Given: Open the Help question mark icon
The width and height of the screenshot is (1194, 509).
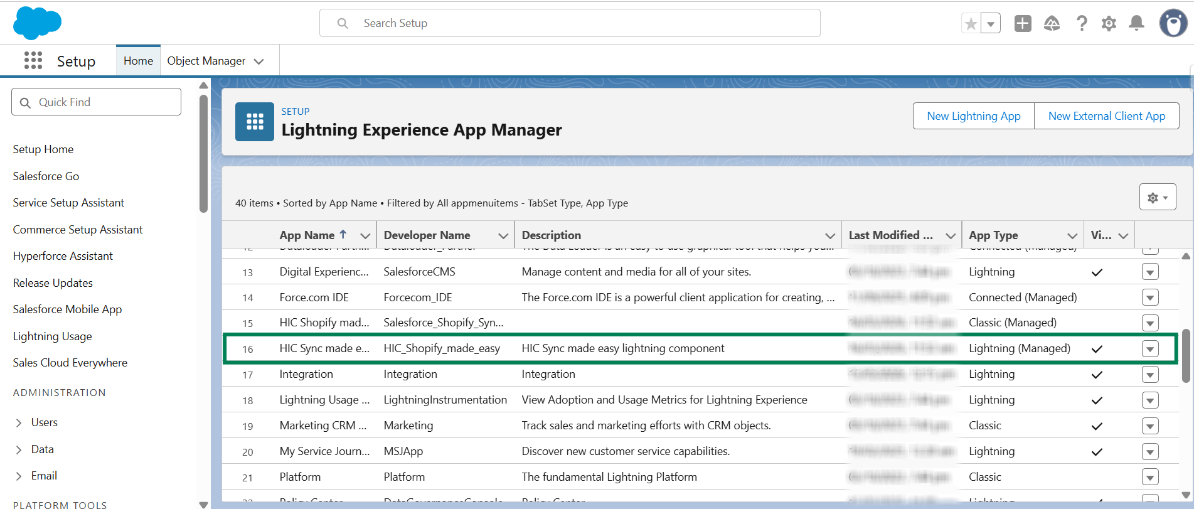Looking at the screenshot, I should point(1081,24).
